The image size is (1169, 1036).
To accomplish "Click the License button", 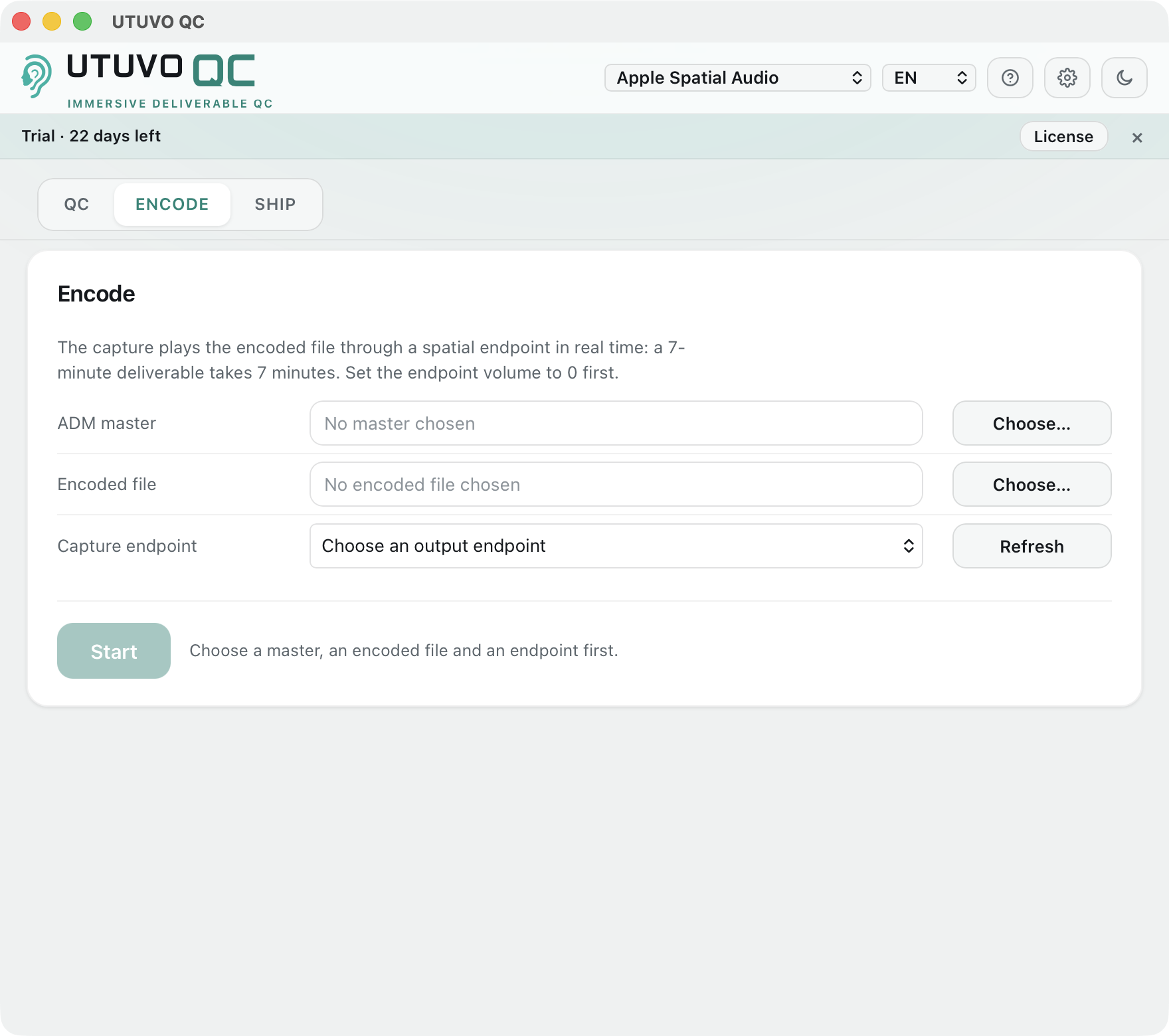I will click(1063, 136).
